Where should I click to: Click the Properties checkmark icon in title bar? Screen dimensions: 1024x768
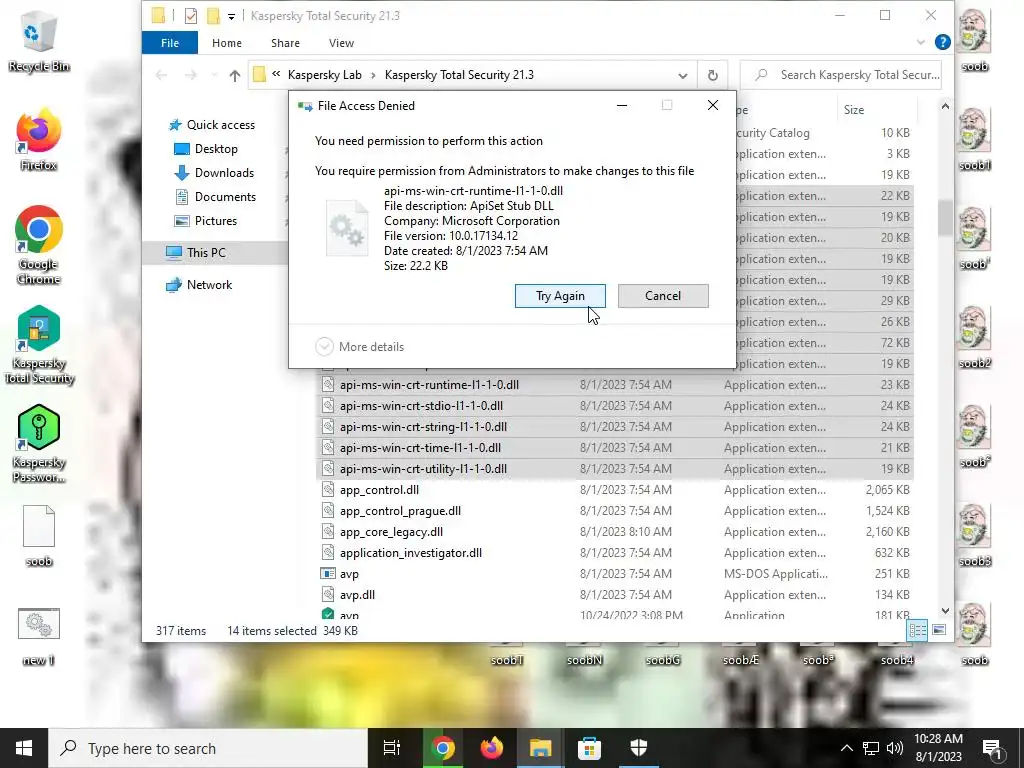(191, 16)
